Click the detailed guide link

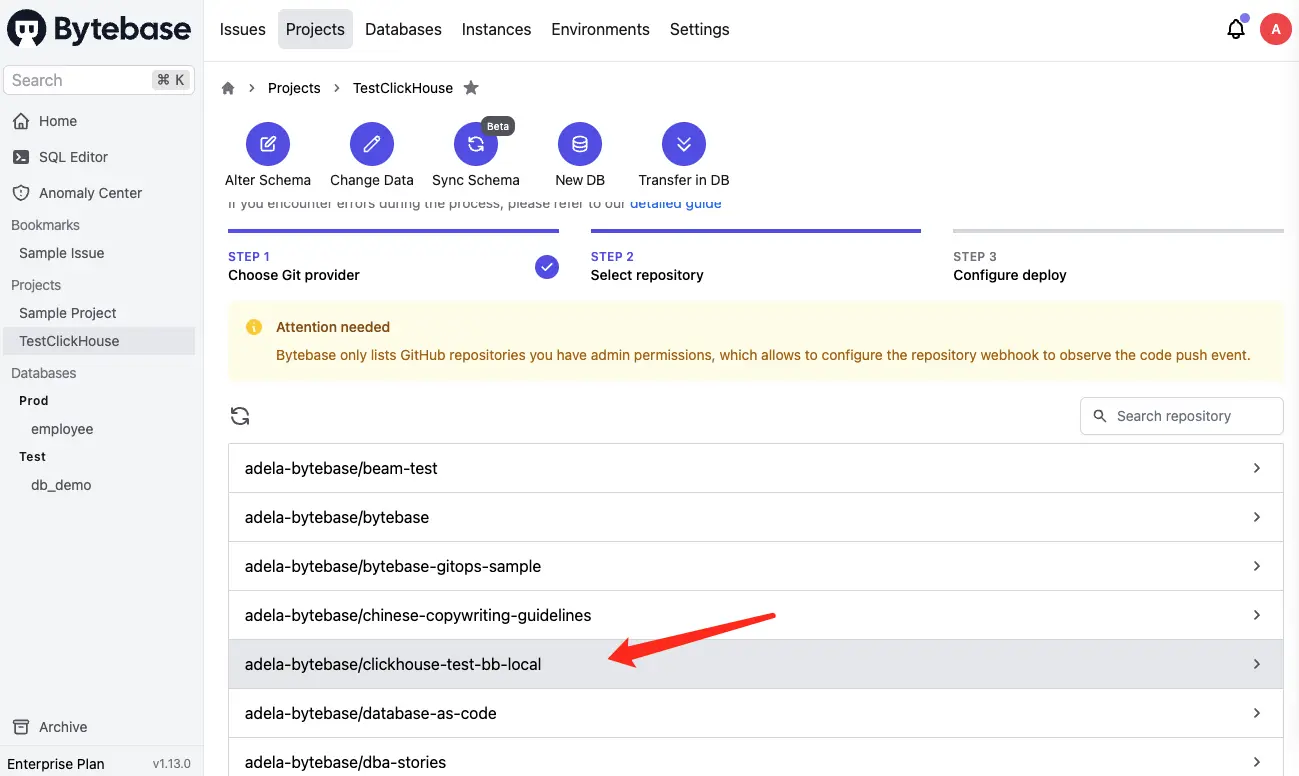click(676, 202)
